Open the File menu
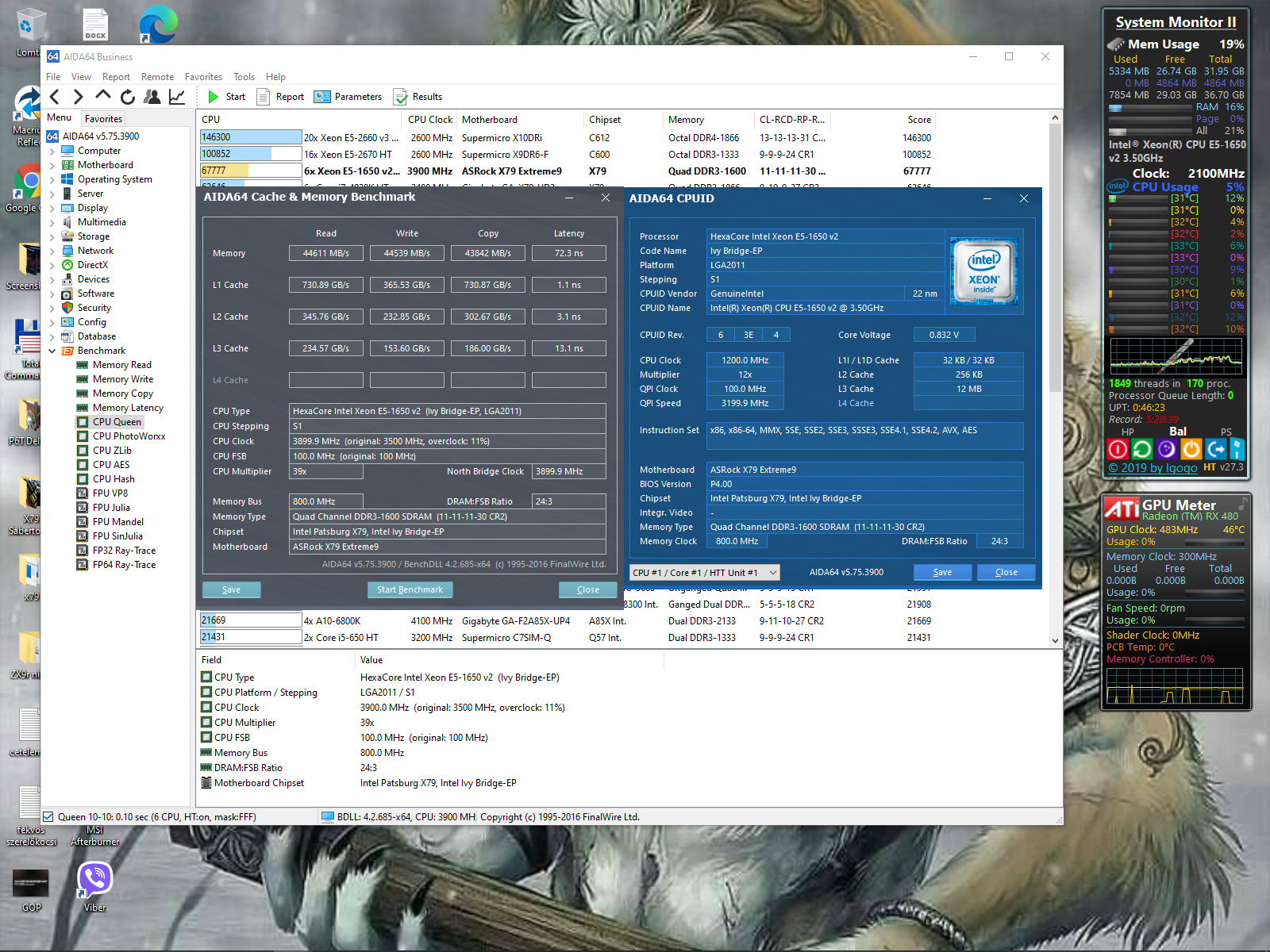This screenshot has width=1270, height=952. pyautogui.click(x=53, y=77)
